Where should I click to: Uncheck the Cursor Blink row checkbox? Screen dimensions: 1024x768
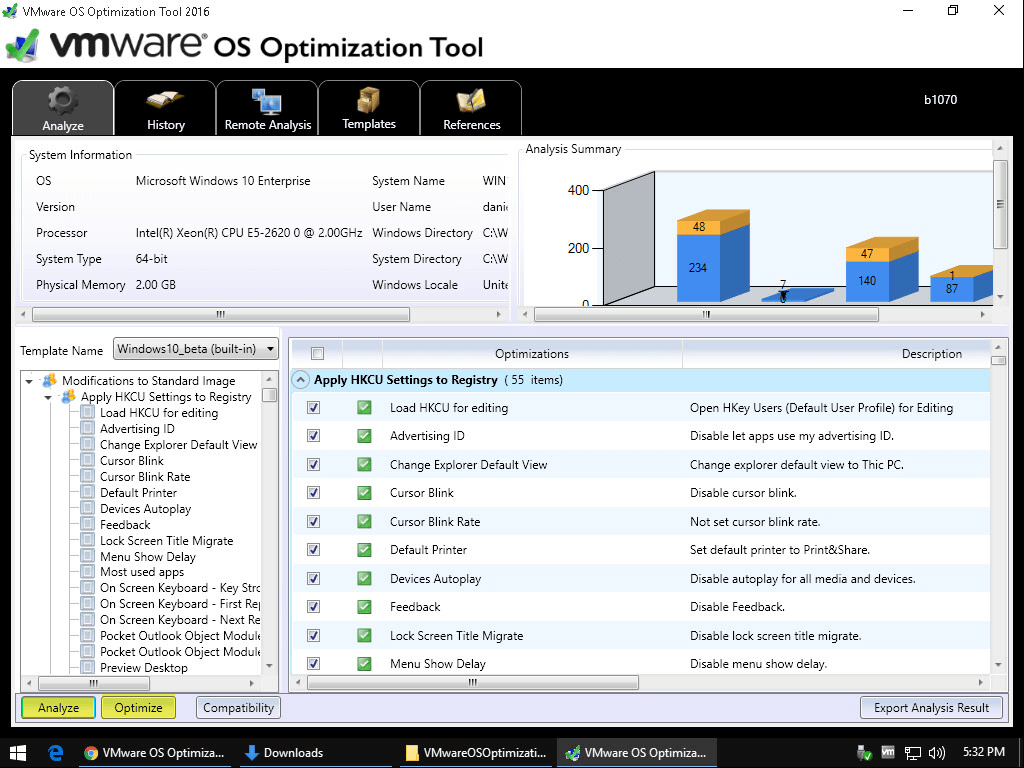point(313,492)
